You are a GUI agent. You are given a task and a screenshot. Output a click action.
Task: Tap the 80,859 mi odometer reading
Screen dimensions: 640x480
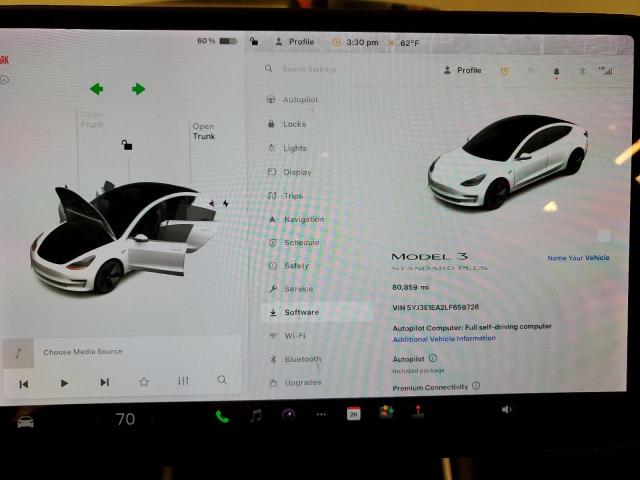click(410, 287)
